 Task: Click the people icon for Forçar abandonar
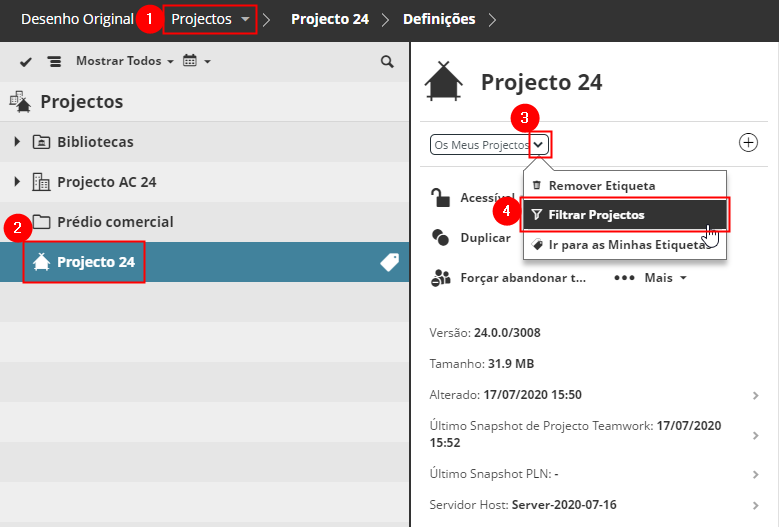441,278
